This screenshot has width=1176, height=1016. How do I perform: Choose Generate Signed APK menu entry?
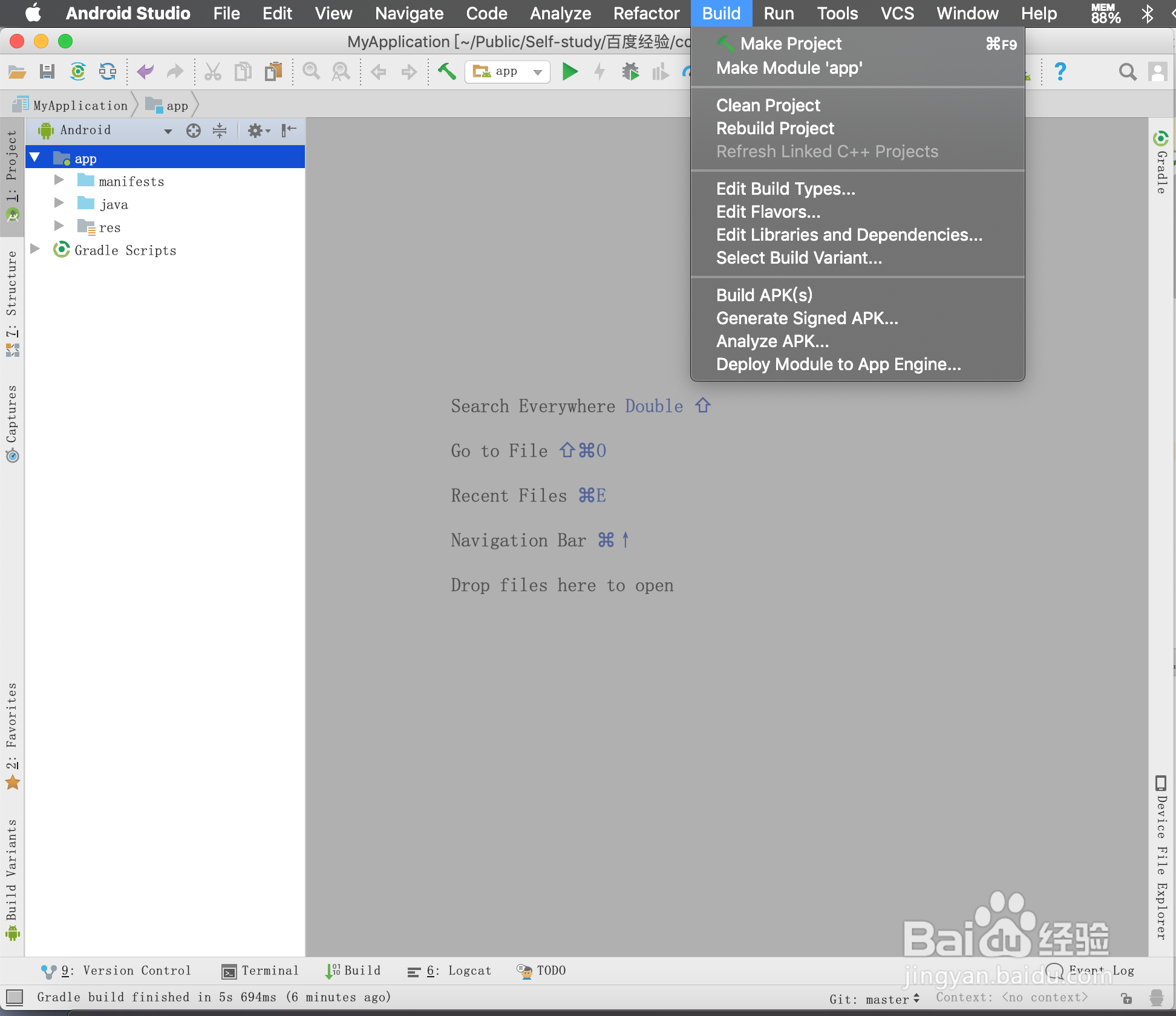pyautogui.click(x=807, y=319)
